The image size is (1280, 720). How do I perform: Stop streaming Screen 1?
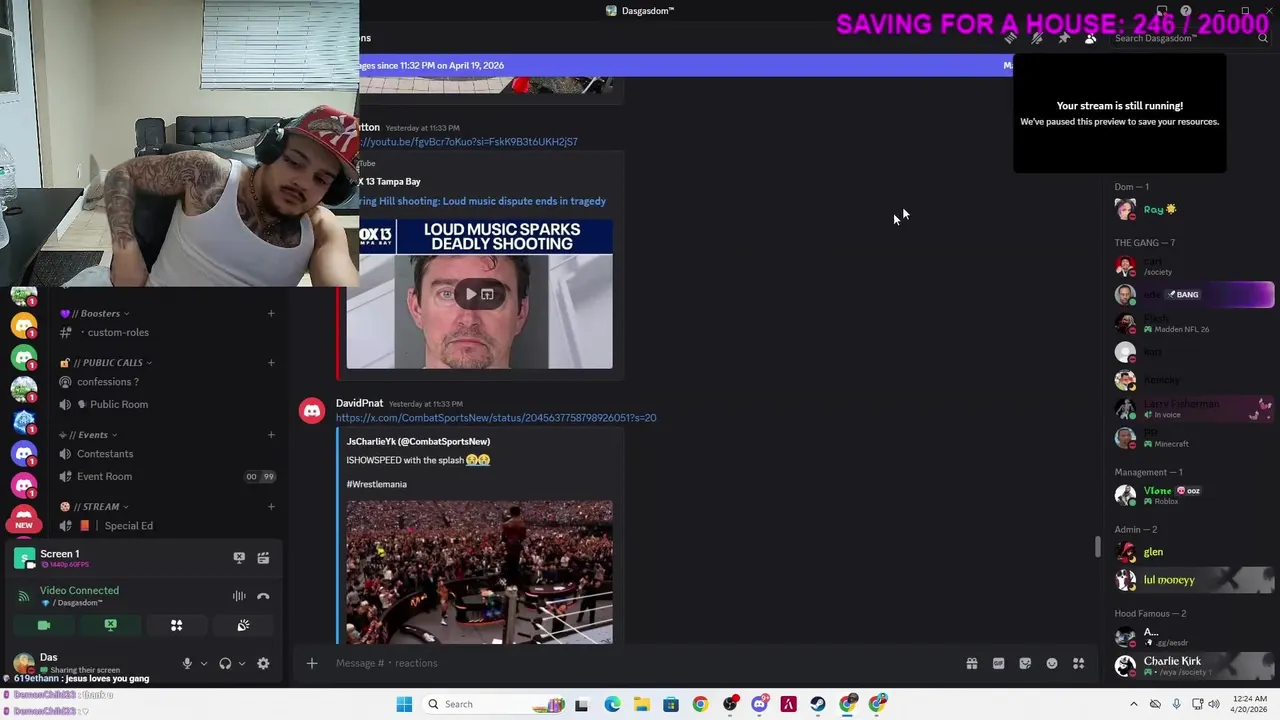[239, 558]
